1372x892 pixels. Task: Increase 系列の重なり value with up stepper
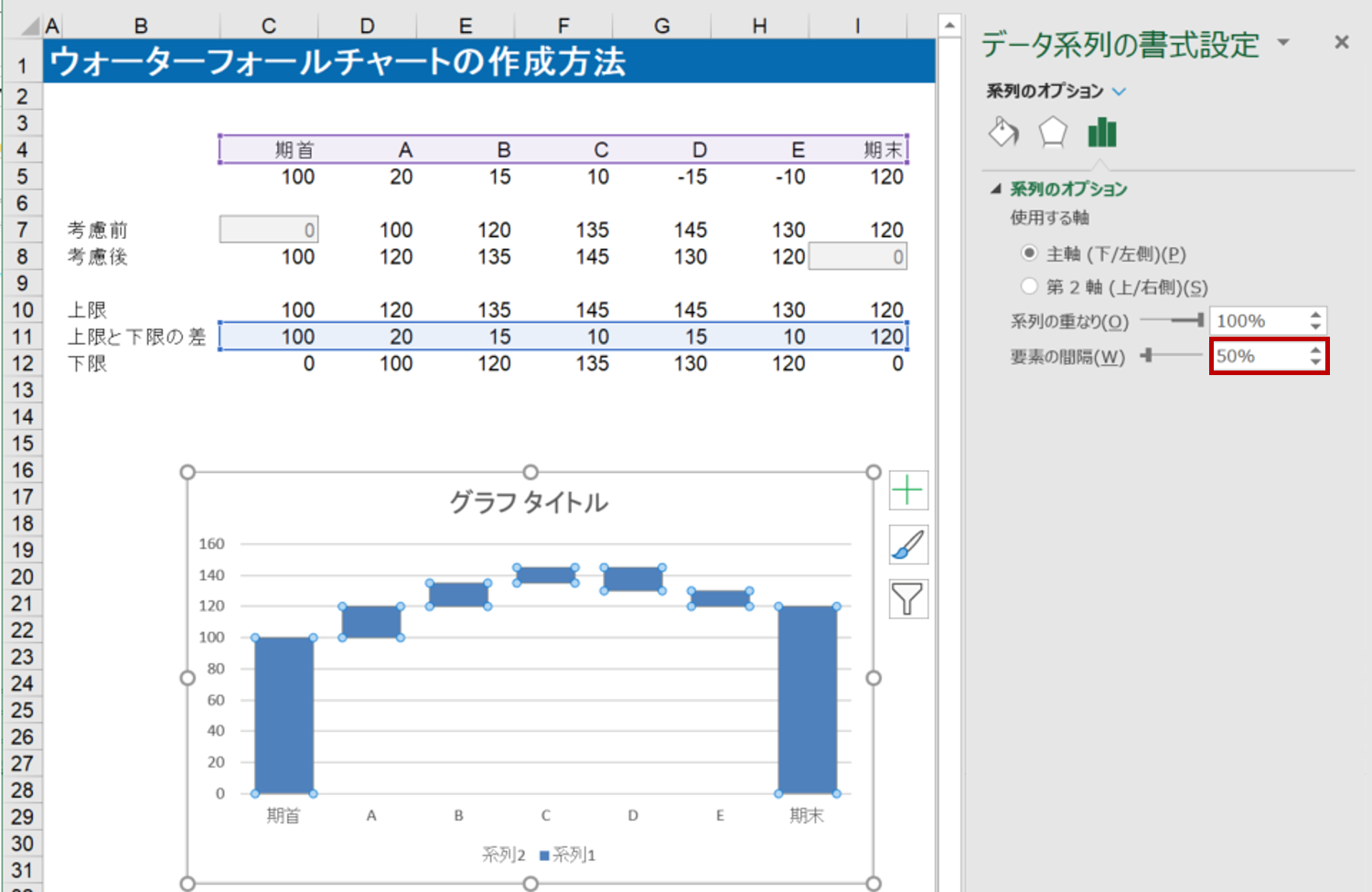pos(1315,316)
